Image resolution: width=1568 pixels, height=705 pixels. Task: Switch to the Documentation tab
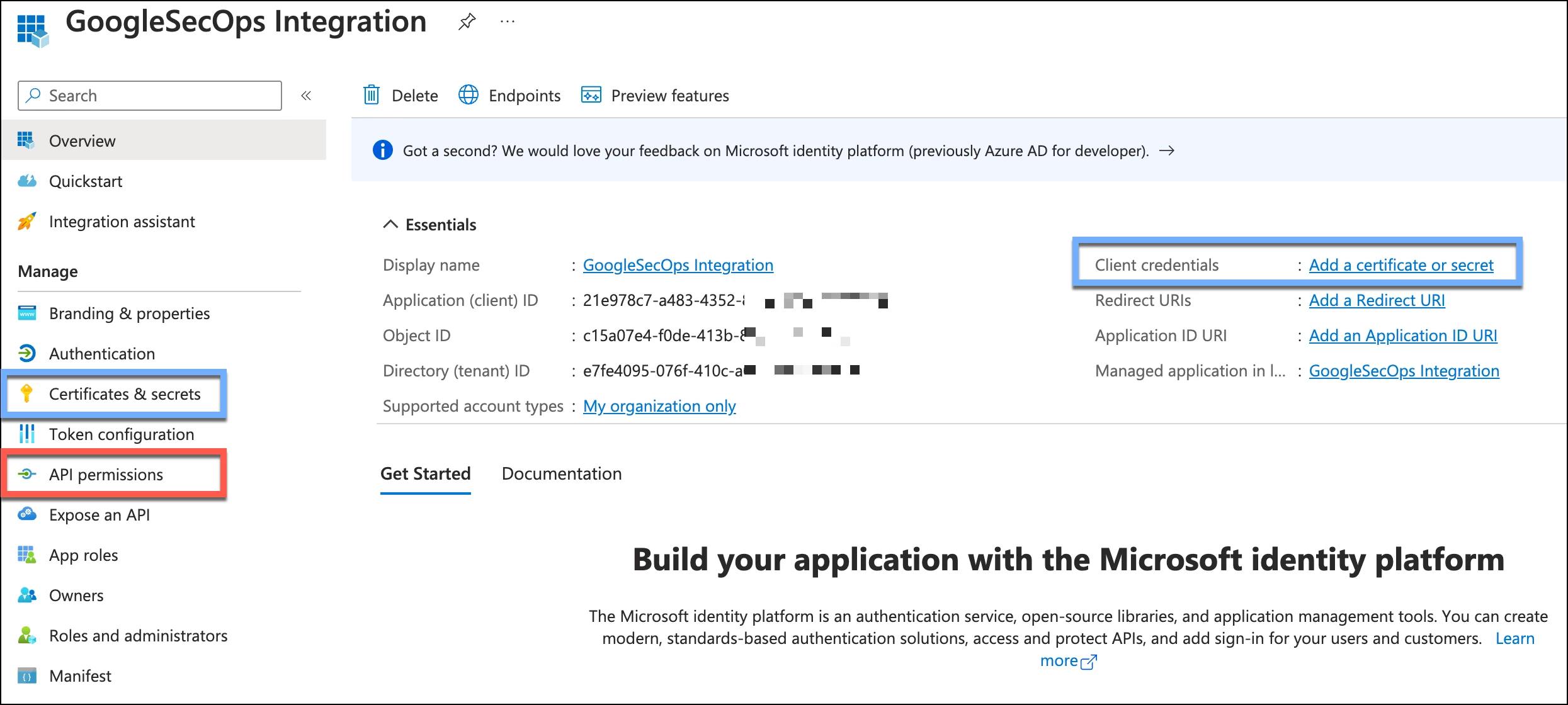[562, 474]
